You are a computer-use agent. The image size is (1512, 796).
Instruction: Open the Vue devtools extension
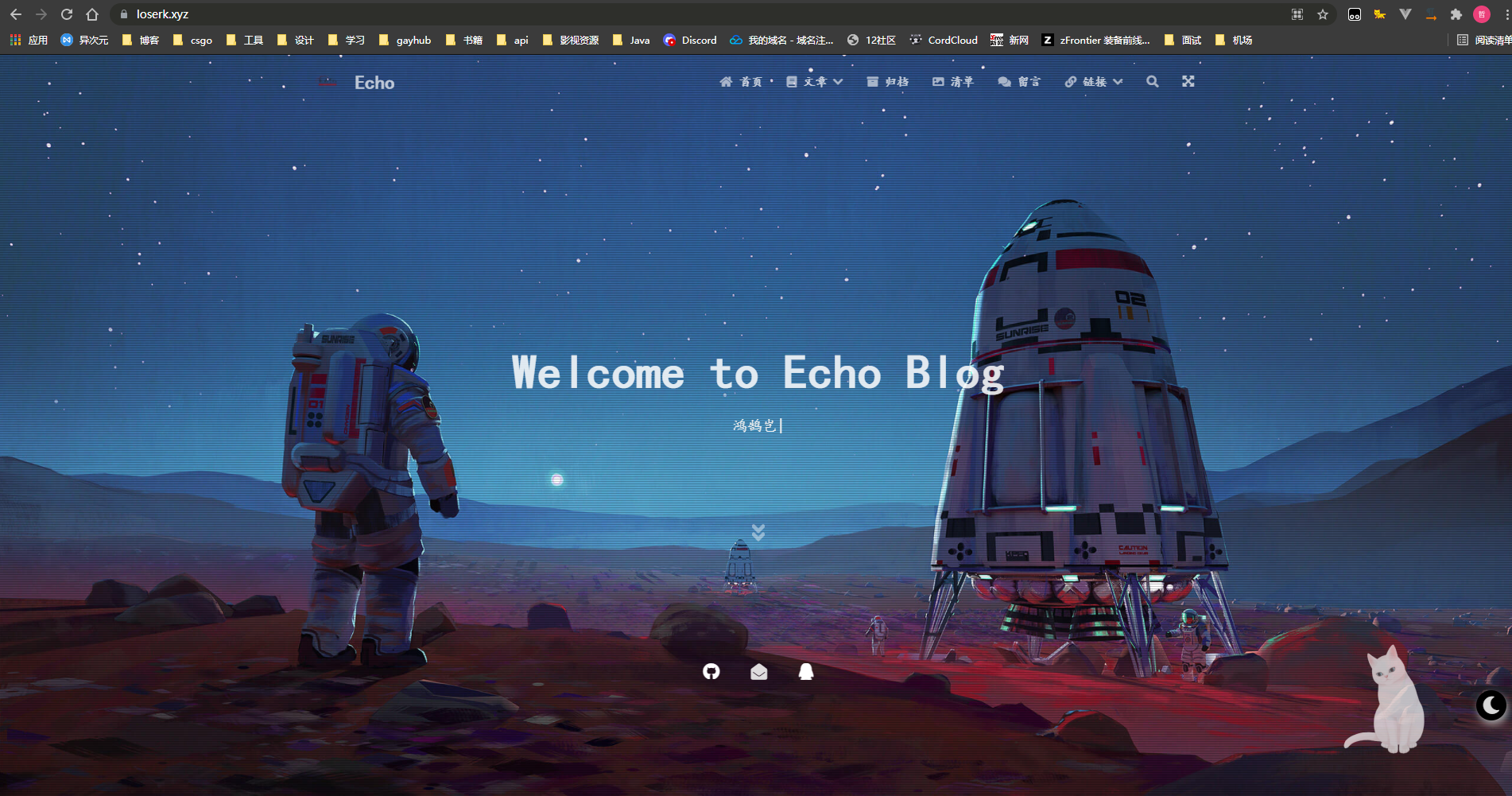[1405, 14]
